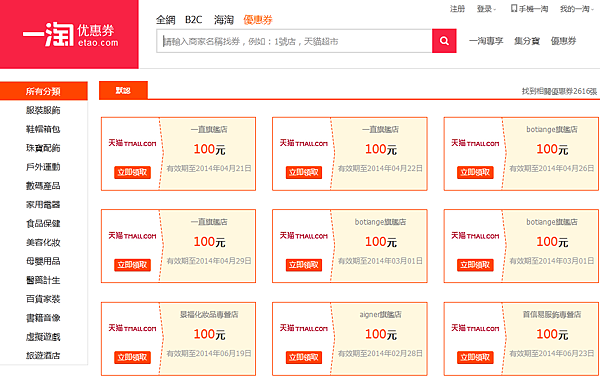Click aigner旗艦店 store name

[x=380, y=314]
